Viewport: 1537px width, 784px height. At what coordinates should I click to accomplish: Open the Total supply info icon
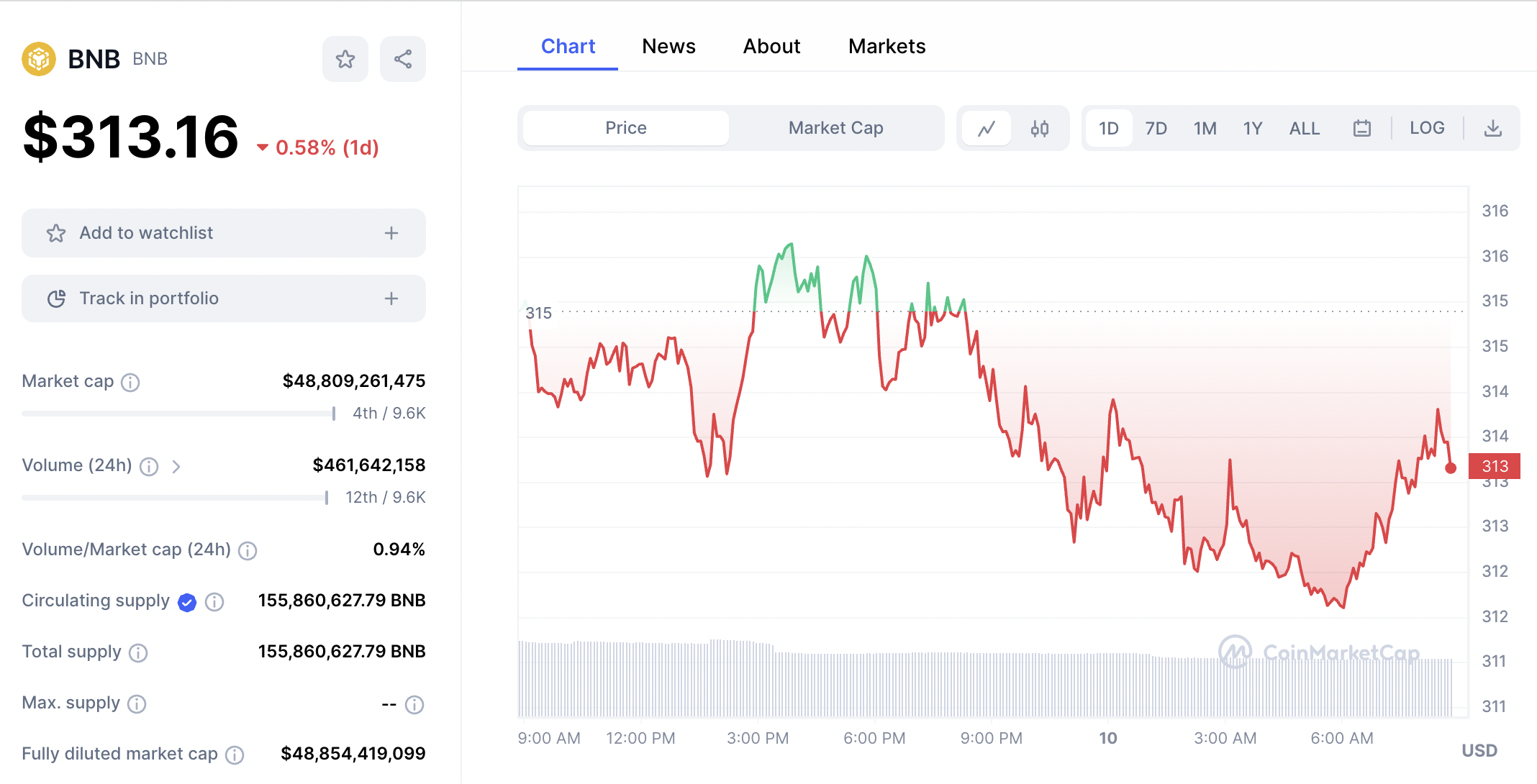coord(138,653)
